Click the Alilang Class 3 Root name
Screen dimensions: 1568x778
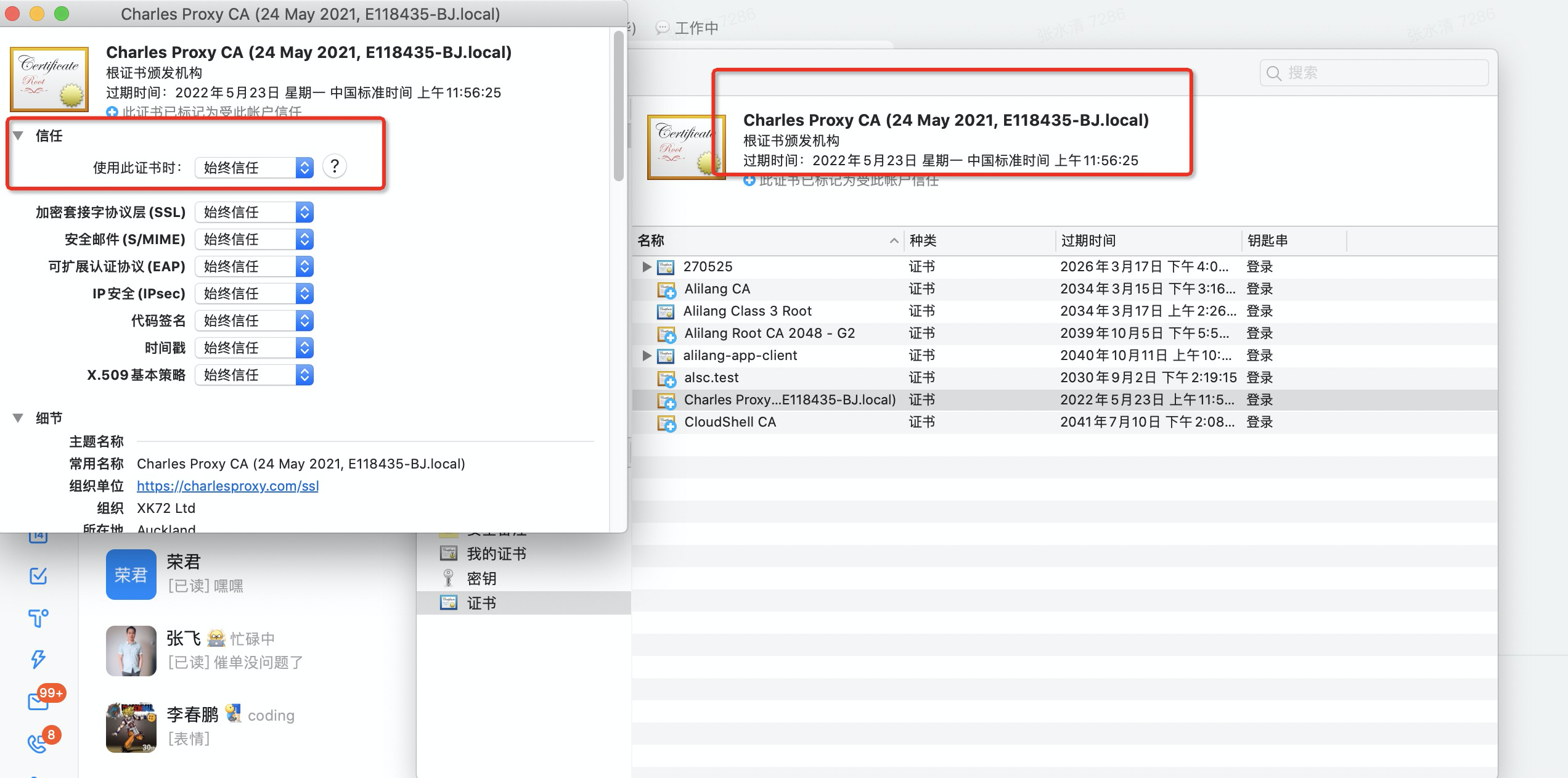[x=747, y=311]
